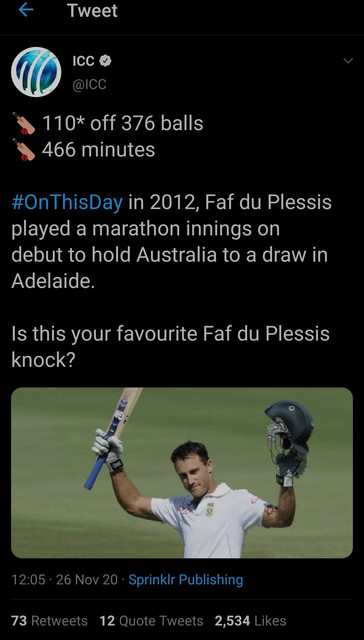Click the cricket bat emoji before 466 minutes
The height and width of the screenshot is (640, 364).
(24, 149)
